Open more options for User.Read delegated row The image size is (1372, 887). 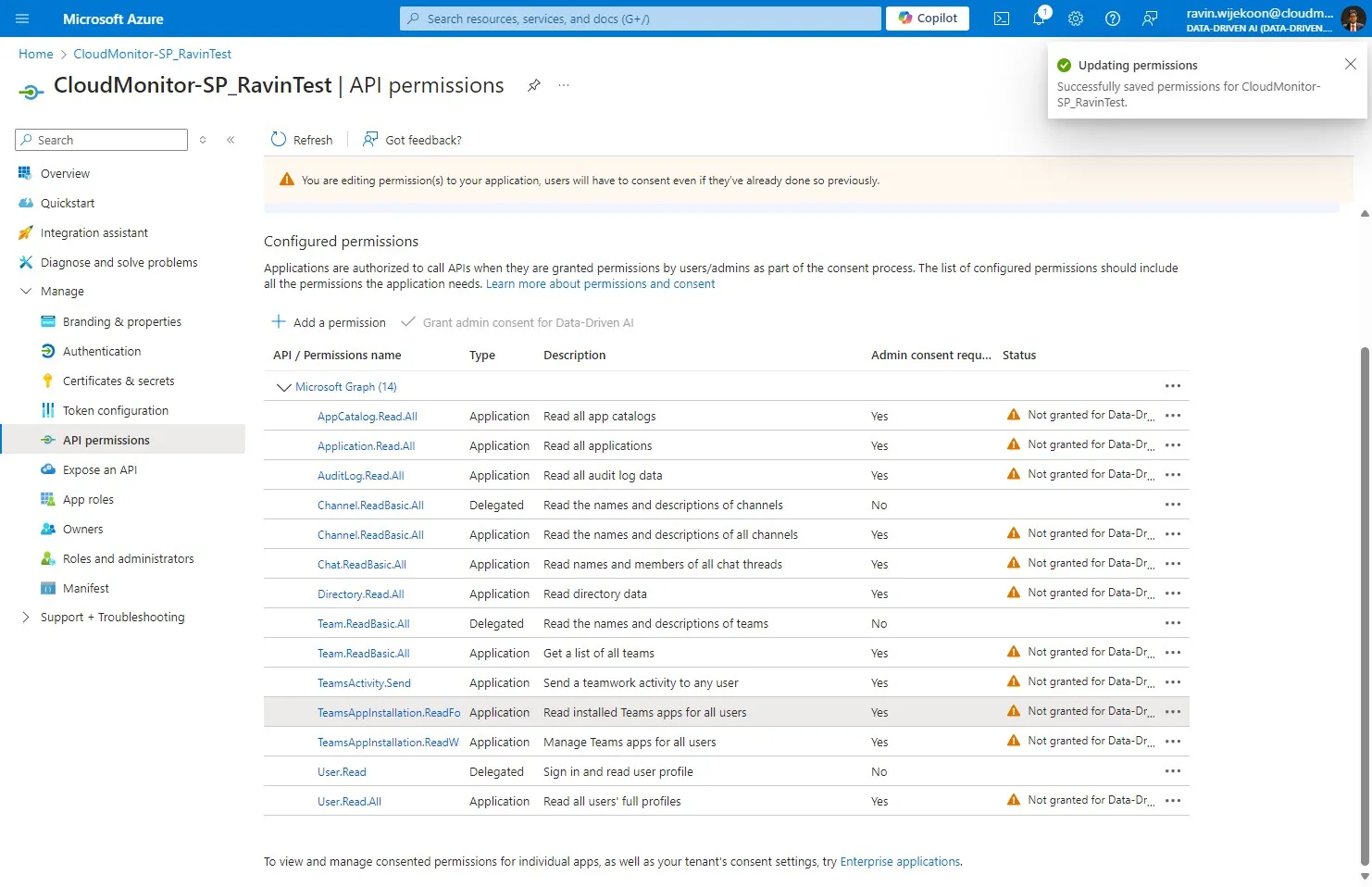pos(1173,771)
